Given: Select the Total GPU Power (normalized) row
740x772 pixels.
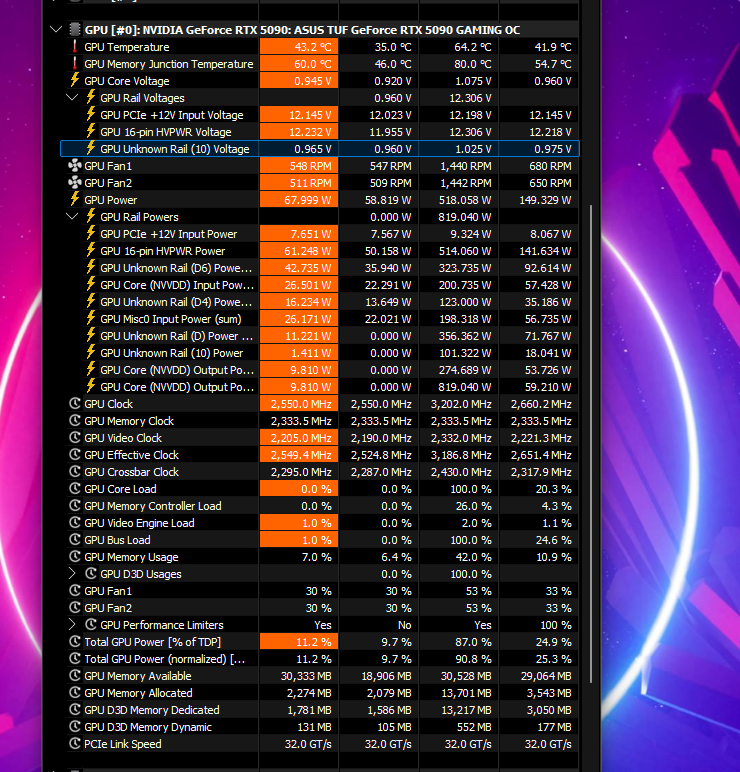Looking at the screenshot, I should 319,659.
